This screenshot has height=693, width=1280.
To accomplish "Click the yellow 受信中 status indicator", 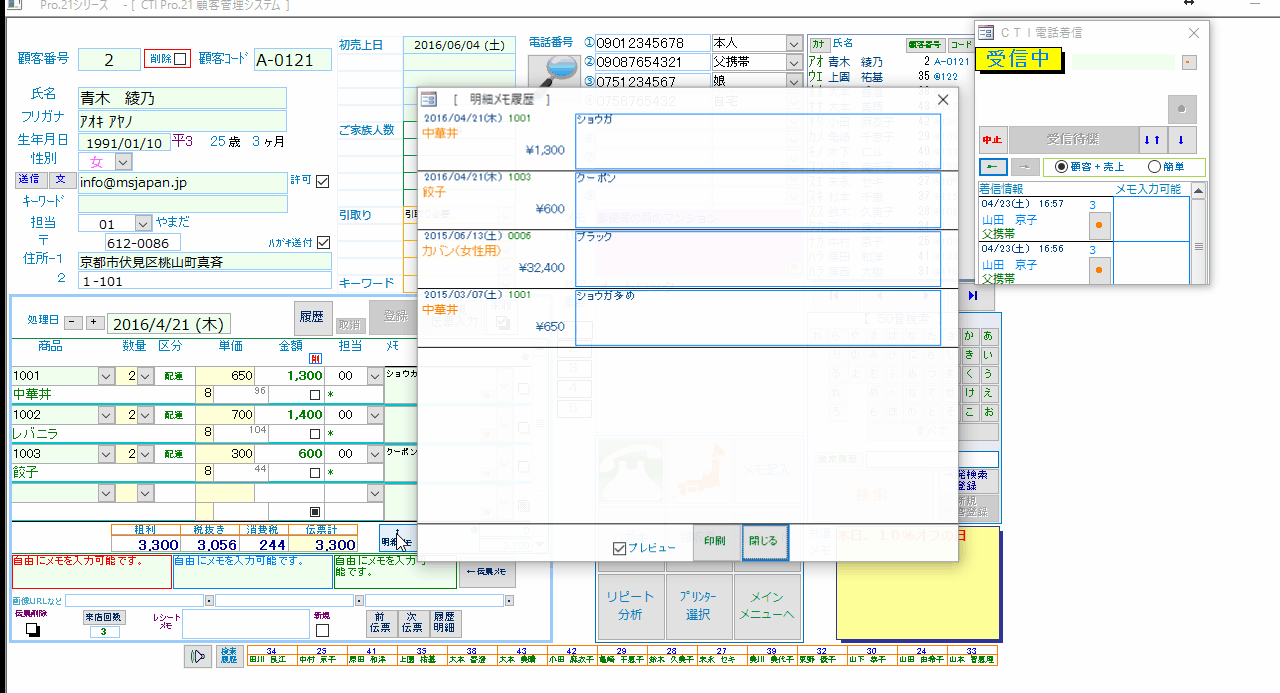I will (x=1019, y=59).
